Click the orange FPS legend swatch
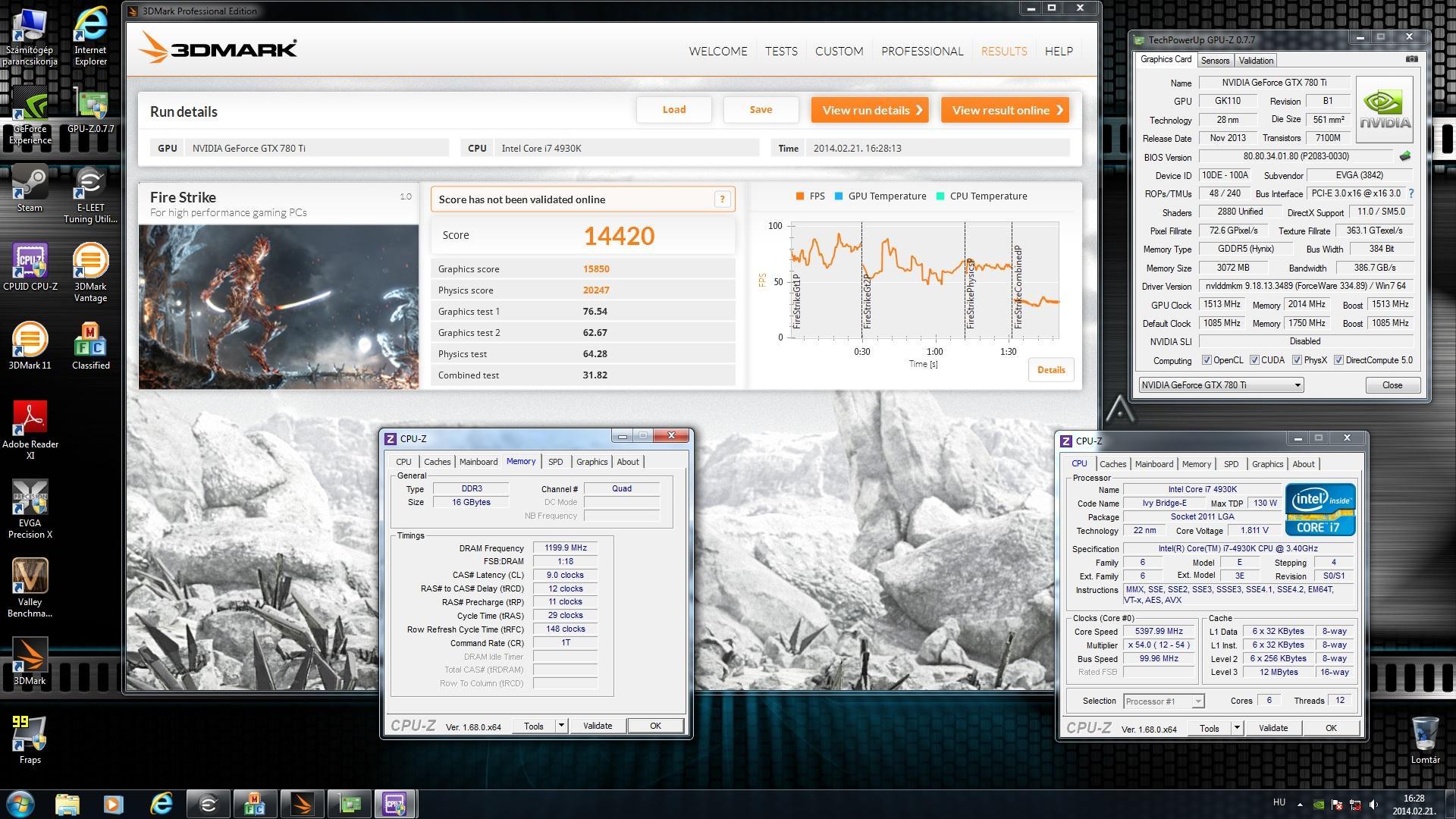This screenshot has width=1456, height=819. point(799,196)
